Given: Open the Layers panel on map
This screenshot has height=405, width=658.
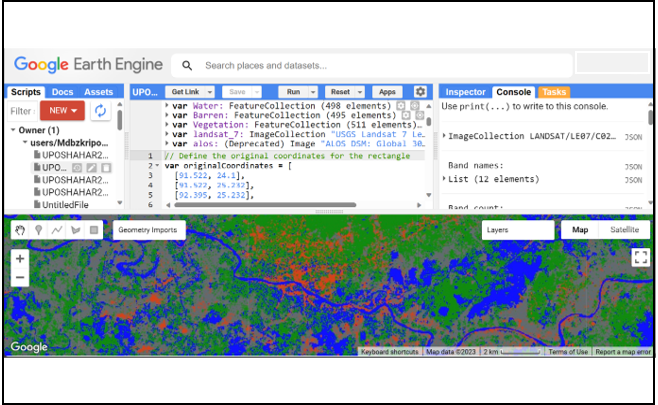Looking at the screenshot, I should coord(517,230).
